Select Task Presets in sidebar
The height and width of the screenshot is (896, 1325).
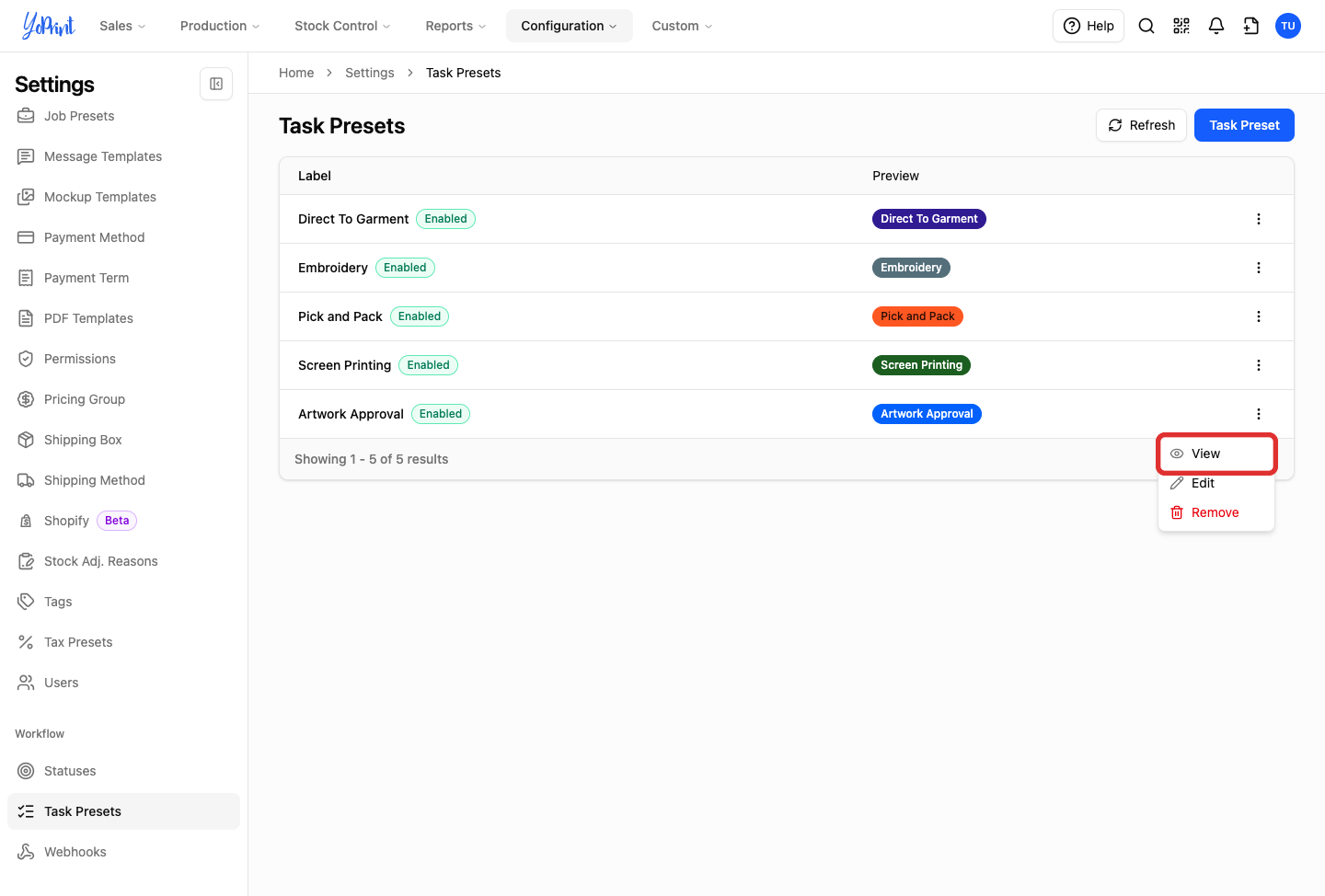tap(123, 811)
